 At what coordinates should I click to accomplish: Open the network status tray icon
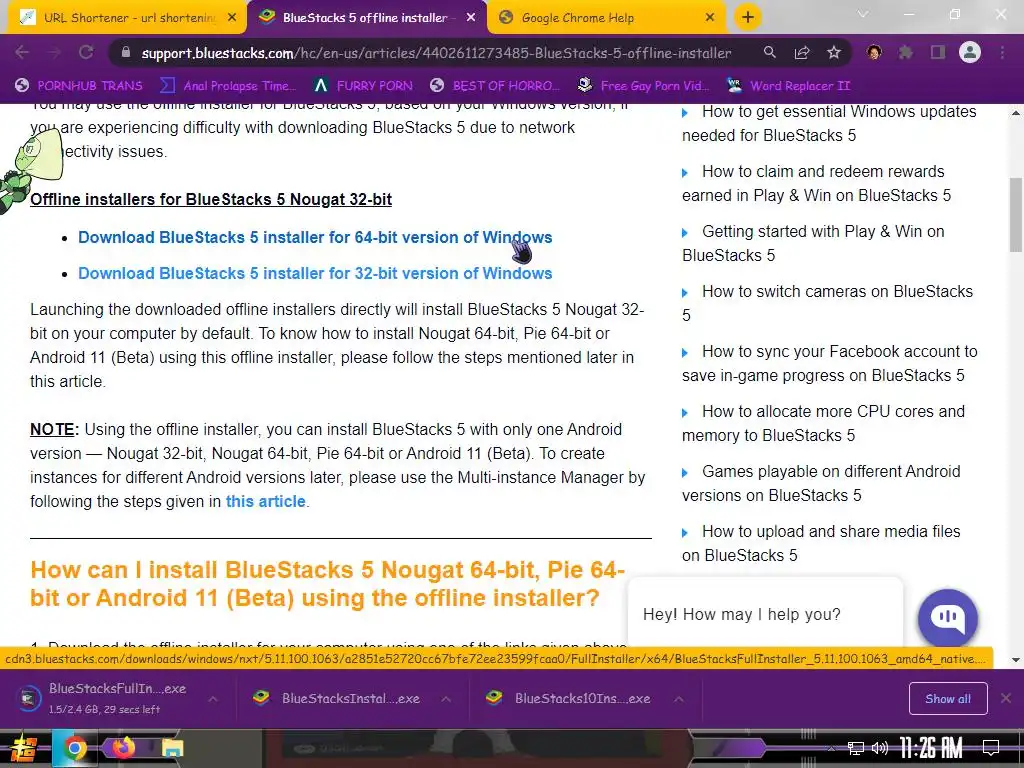[856, 748]
